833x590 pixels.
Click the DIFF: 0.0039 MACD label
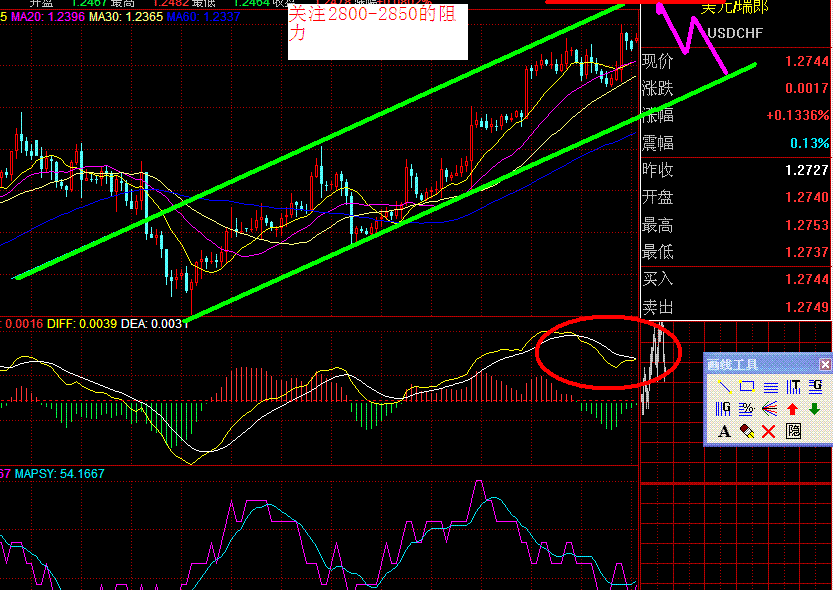pyautogui.click(x=82, y=323)
